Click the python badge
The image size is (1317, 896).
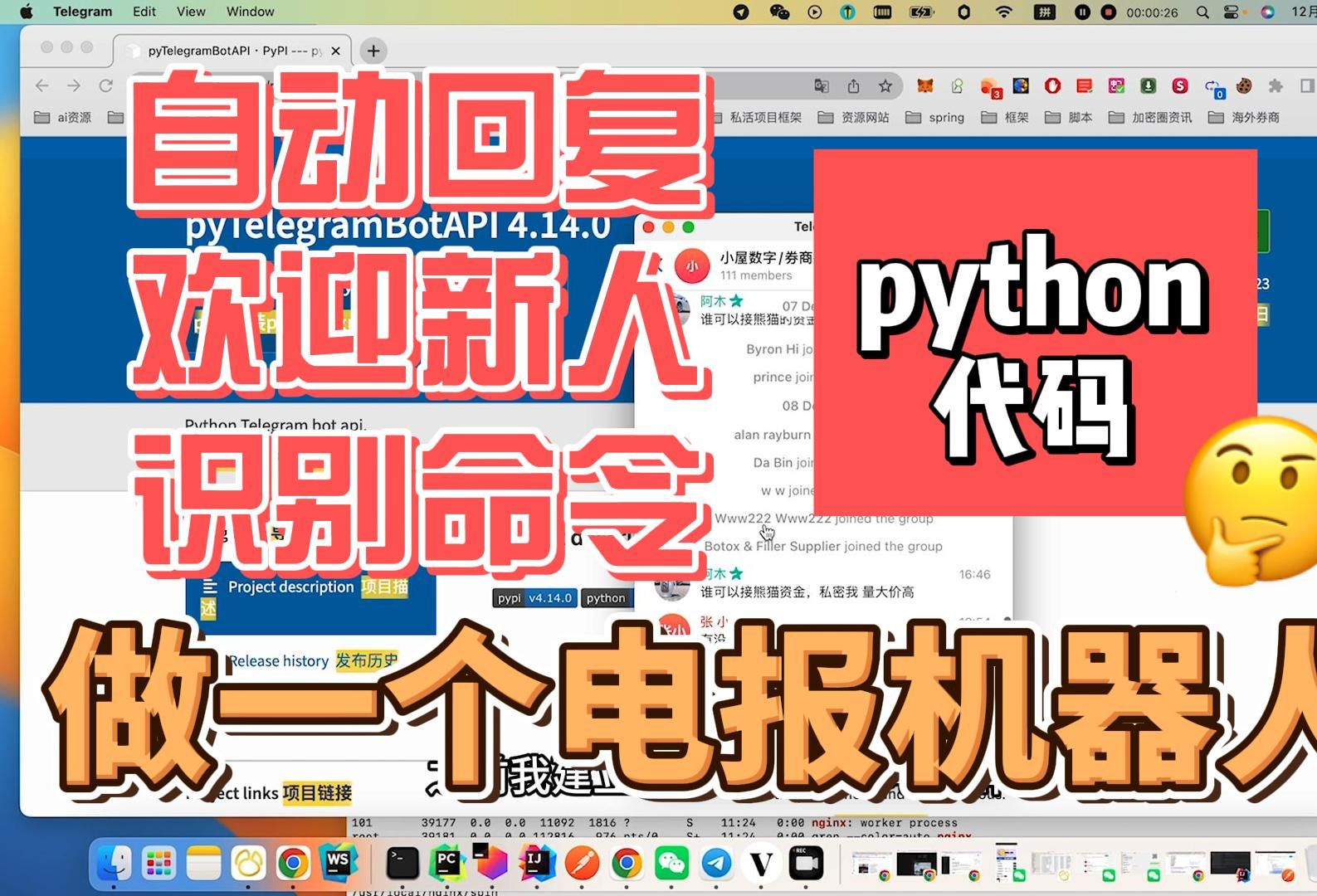pyautogui.click(x=606, y=597)
